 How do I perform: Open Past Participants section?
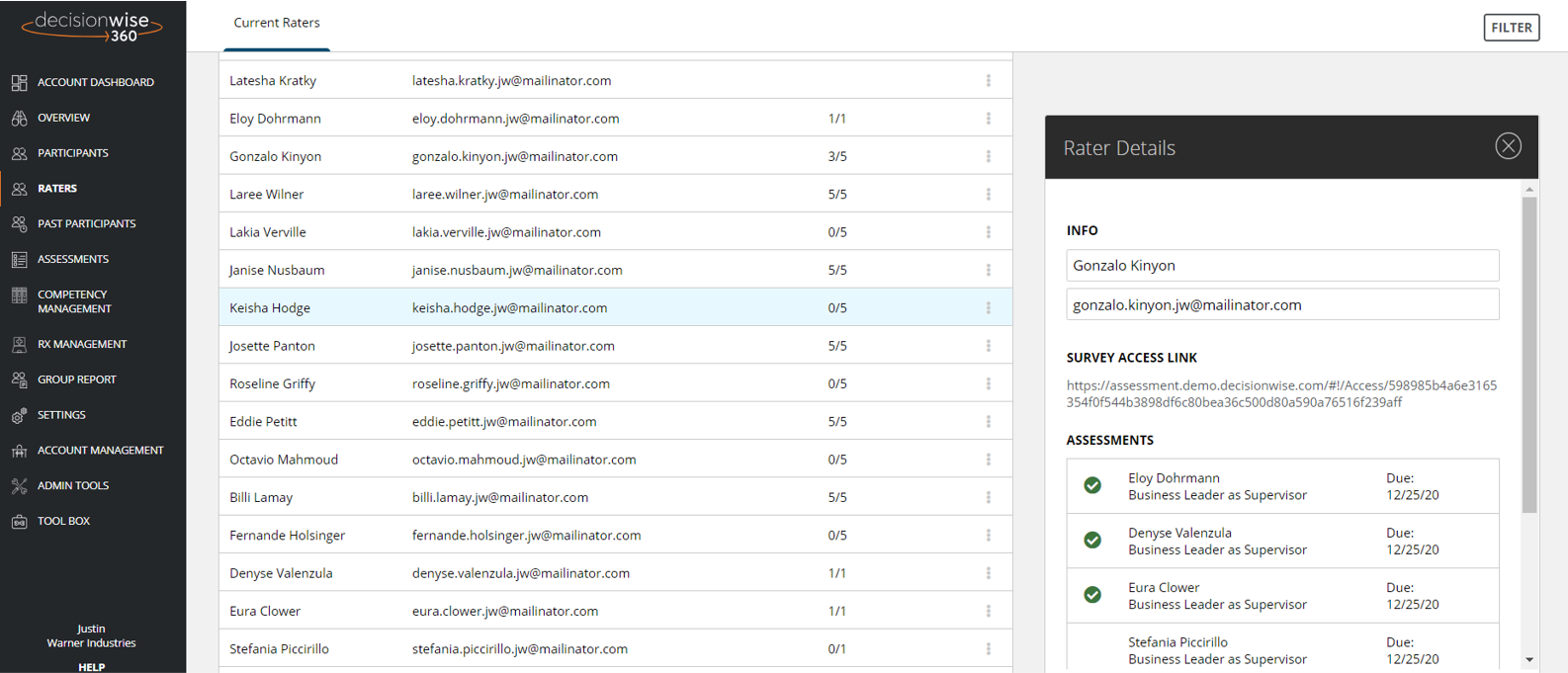pyautogui.click(x=87, y=224)
